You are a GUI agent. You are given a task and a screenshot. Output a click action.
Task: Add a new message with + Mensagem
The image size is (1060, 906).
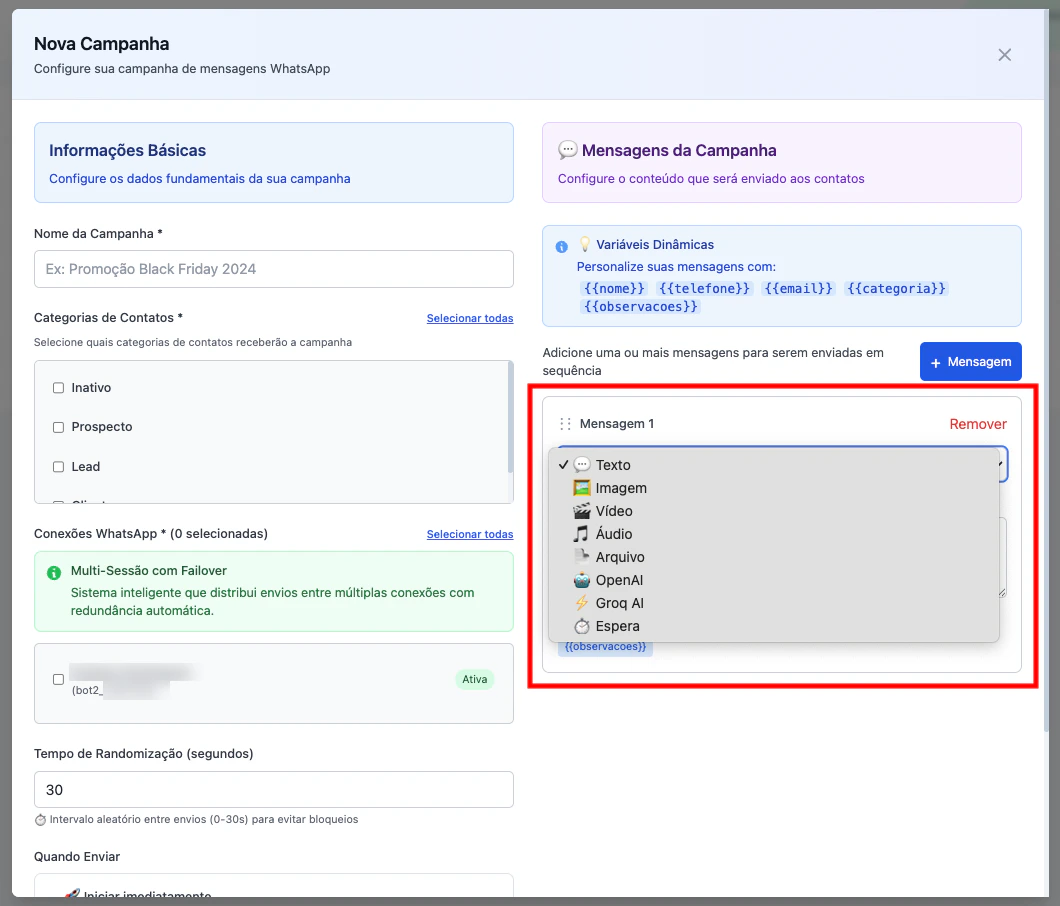[971, 362]
